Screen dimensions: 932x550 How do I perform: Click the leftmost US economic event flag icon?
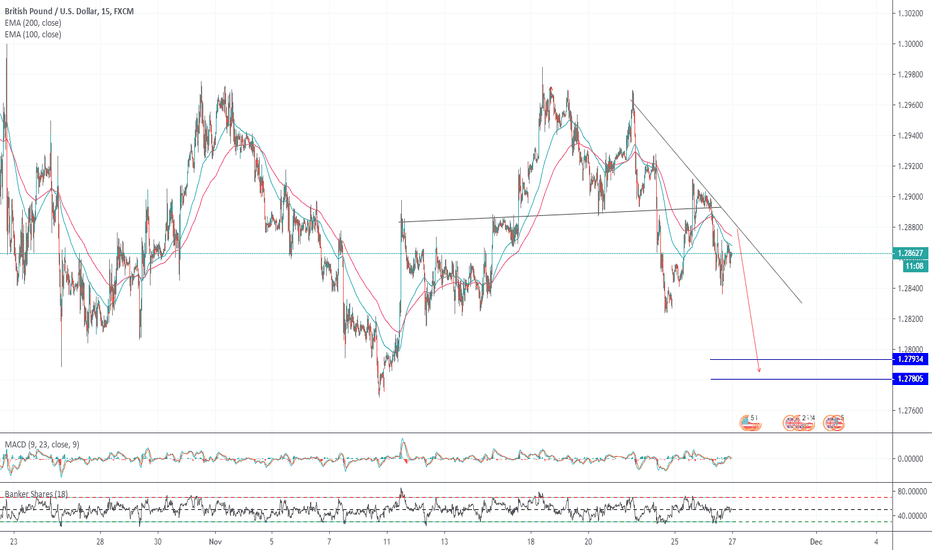(x=751, y=423)
